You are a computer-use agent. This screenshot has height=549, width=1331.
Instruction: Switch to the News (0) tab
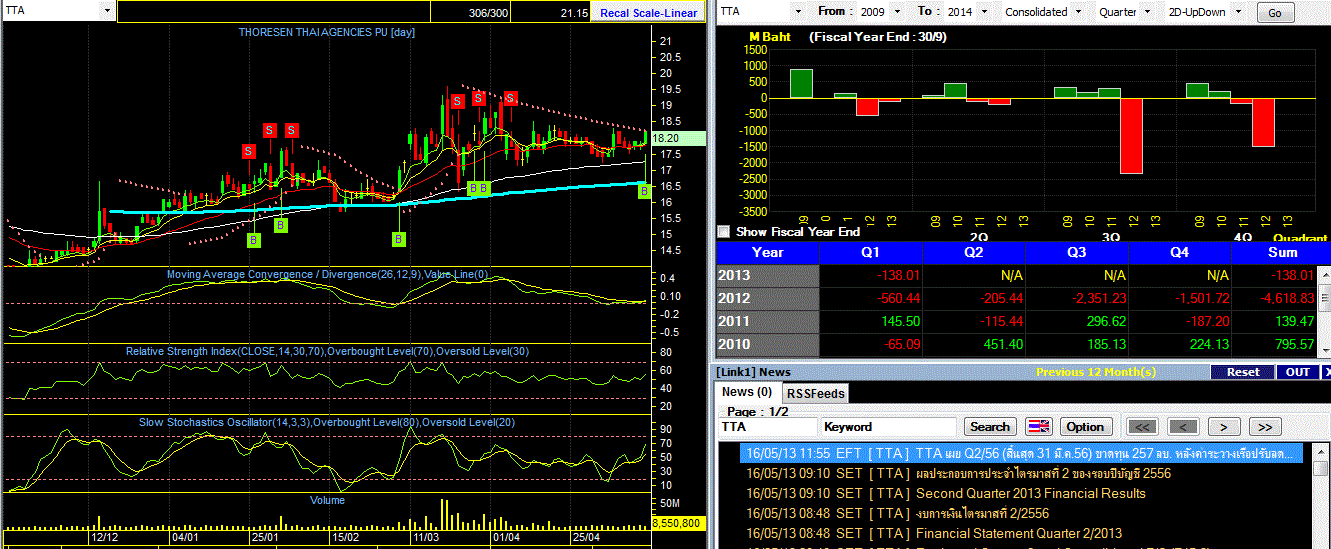pos(747,392)
